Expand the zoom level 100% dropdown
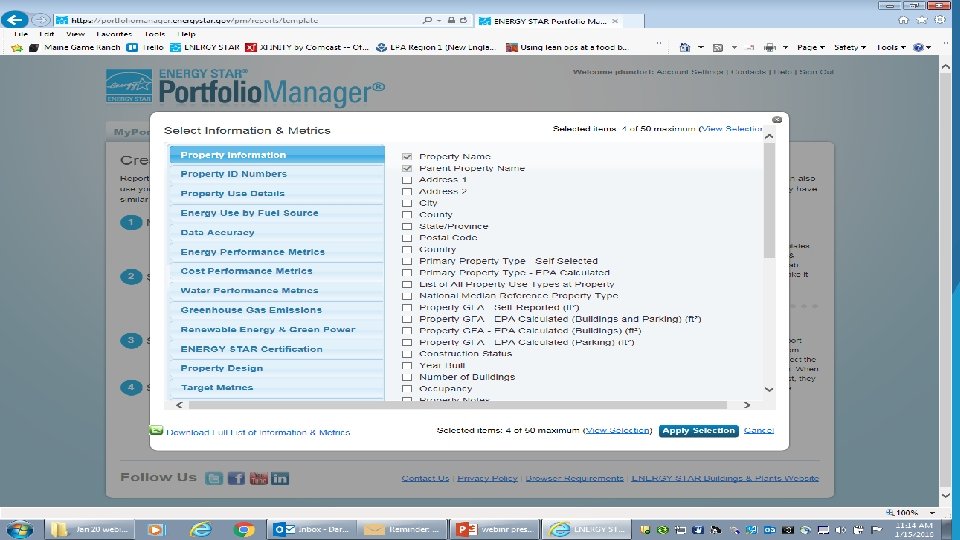The height and width of the screenshot is (540, 960). tap(932, 512)
